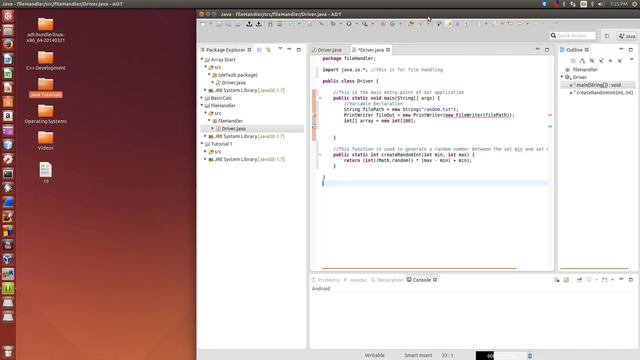Switch to the Problems tab
Image resolution: width=640 pixels, height=360 pixels.
325,280
